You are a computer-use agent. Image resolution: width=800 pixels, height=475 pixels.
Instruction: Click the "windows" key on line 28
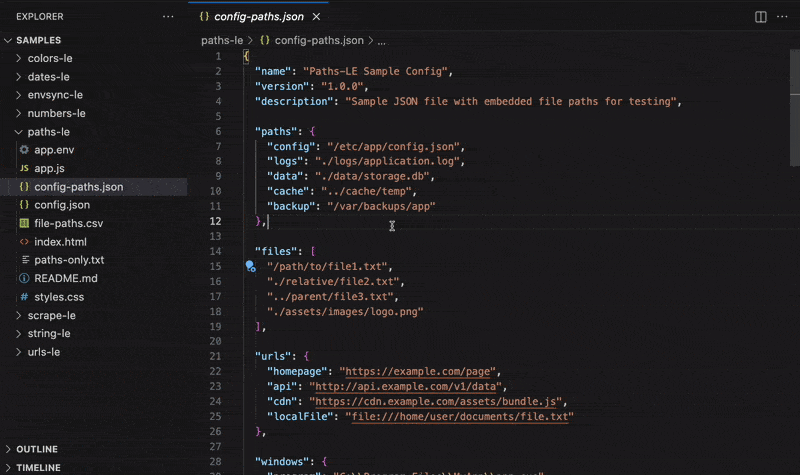tap(282, 461)
